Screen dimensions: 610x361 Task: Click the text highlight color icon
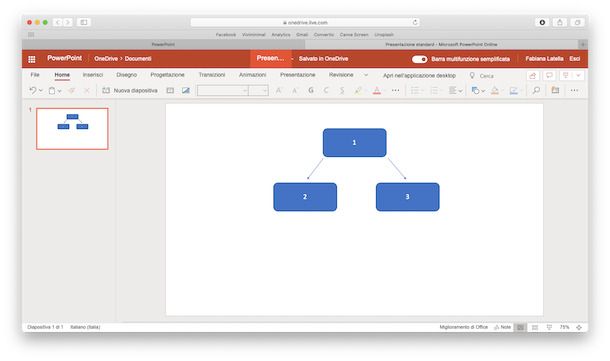click(x=358, y=90)
